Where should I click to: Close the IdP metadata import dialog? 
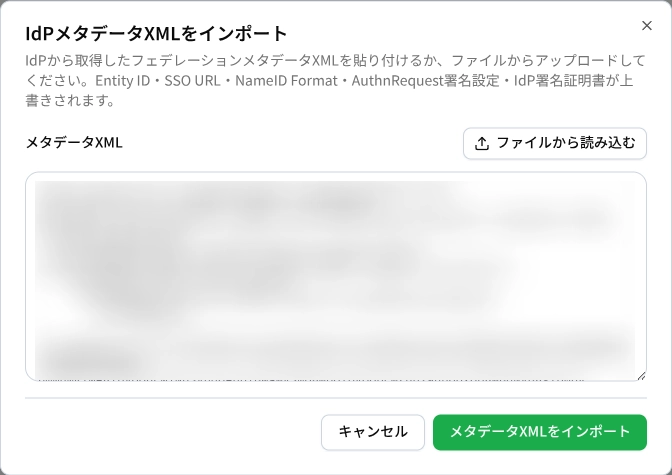(647, 26)
